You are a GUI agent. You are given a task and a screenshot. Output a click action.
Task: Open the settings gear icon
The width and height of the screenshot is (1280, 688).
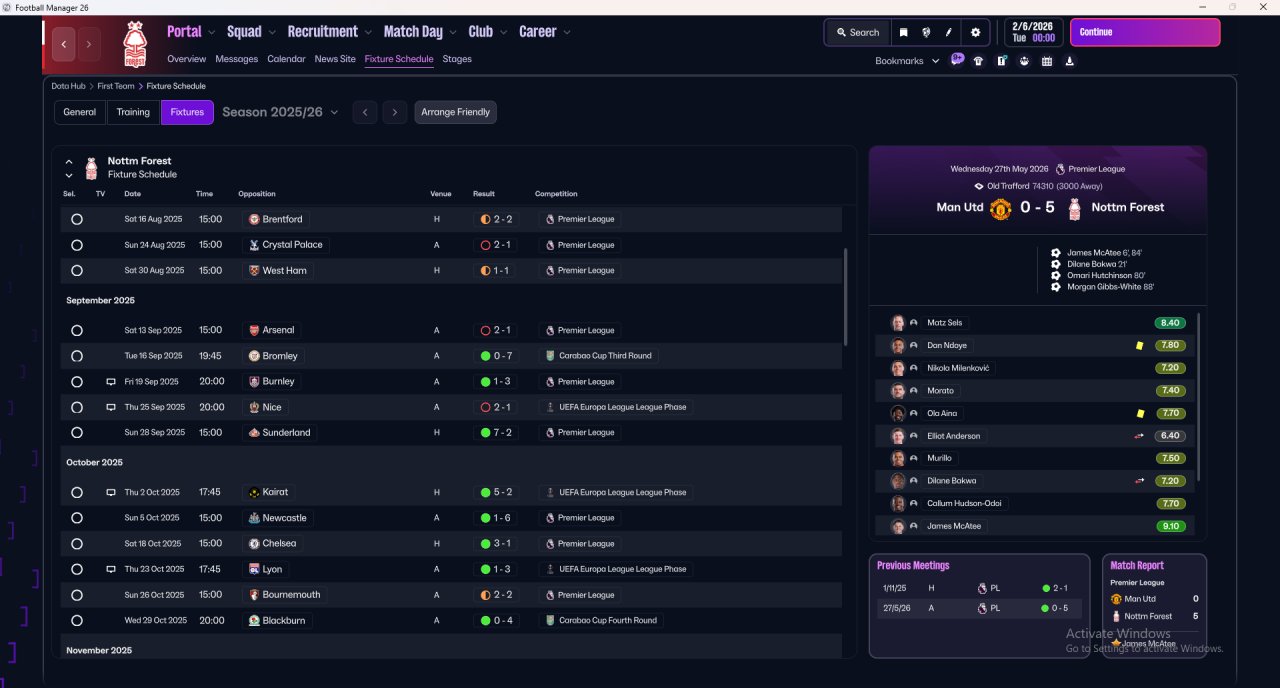point(976,32)
